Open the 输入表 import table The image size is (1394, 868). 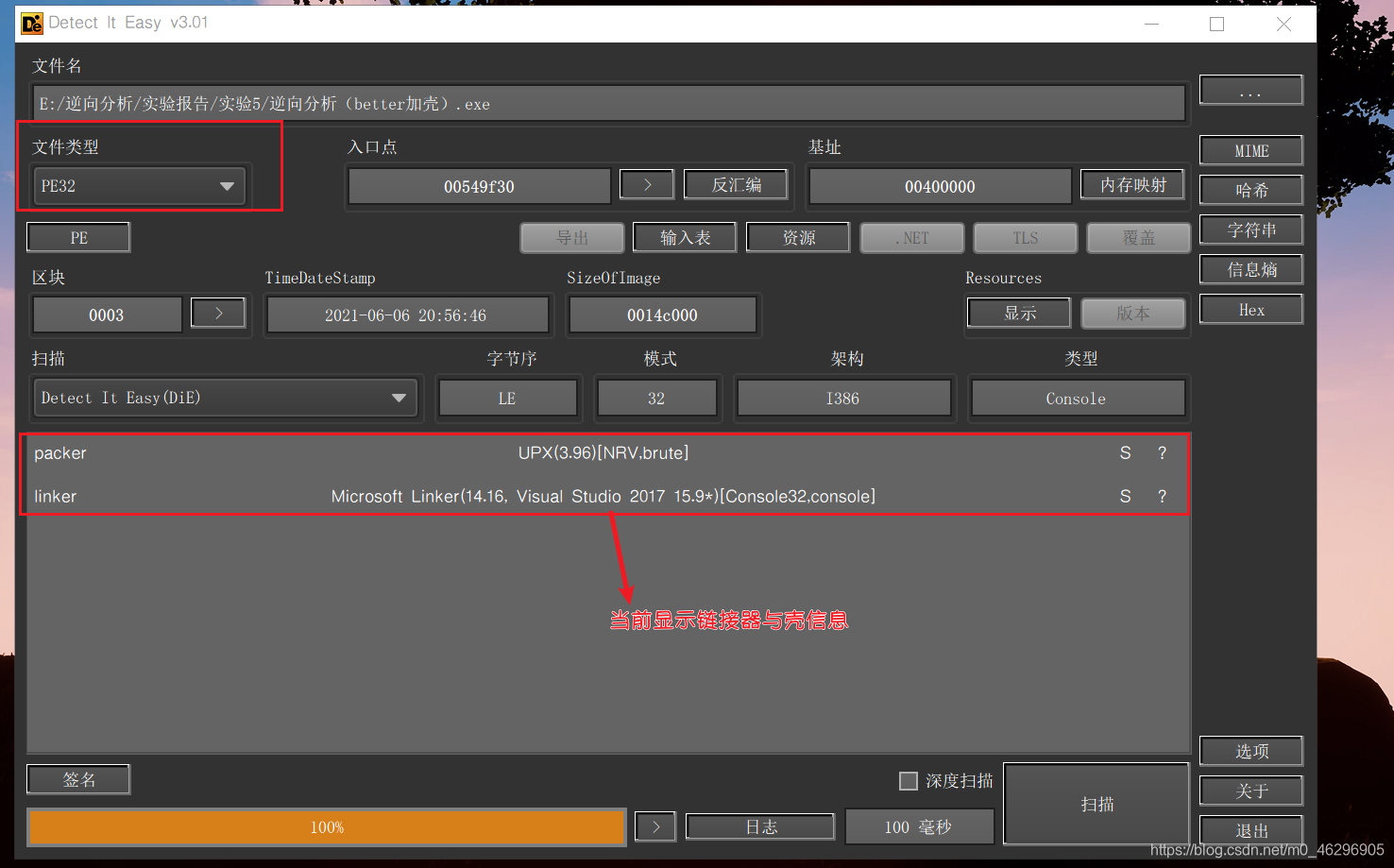(x=686, y=238)
